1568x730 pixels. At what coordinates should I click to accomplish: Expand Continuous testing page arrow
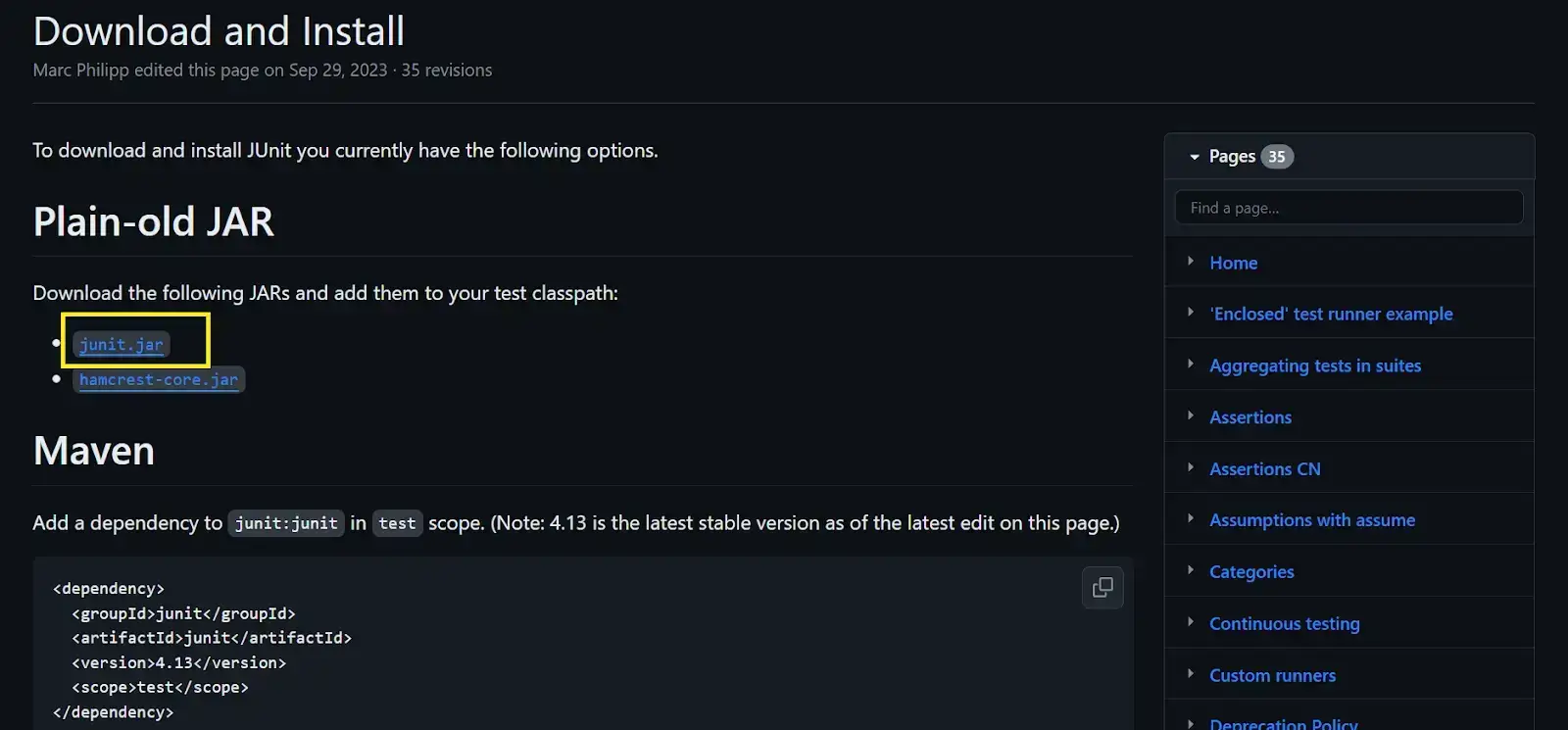[1191, 622]
